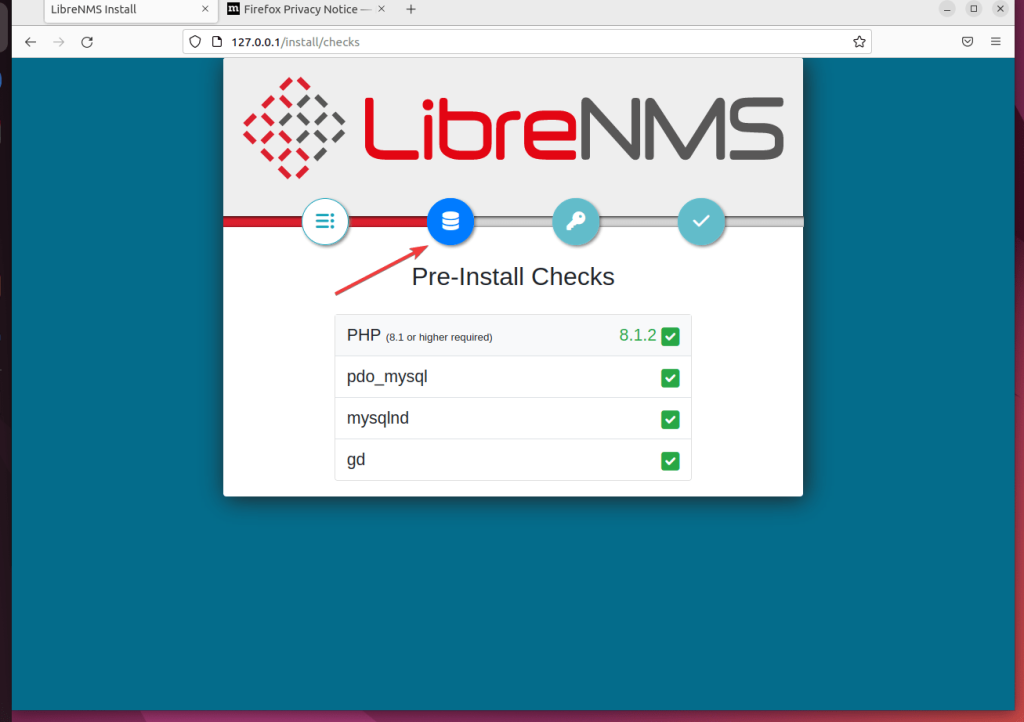Select the PHP version text 8.1.2
1024x722 pixels.
[x=637, y=336]
